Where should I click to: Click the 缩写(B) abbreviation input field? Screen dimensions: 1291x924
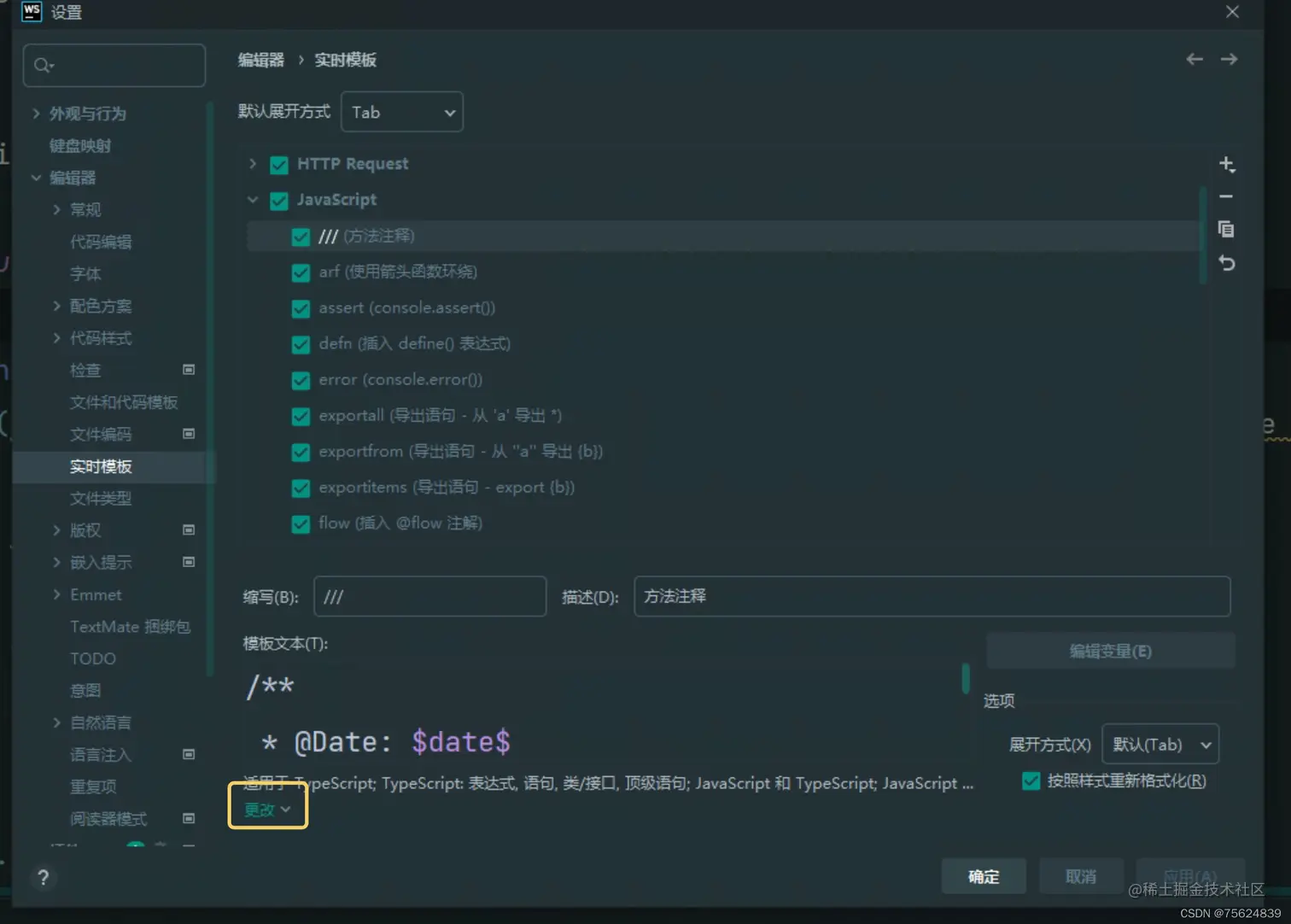click(430, 596)
